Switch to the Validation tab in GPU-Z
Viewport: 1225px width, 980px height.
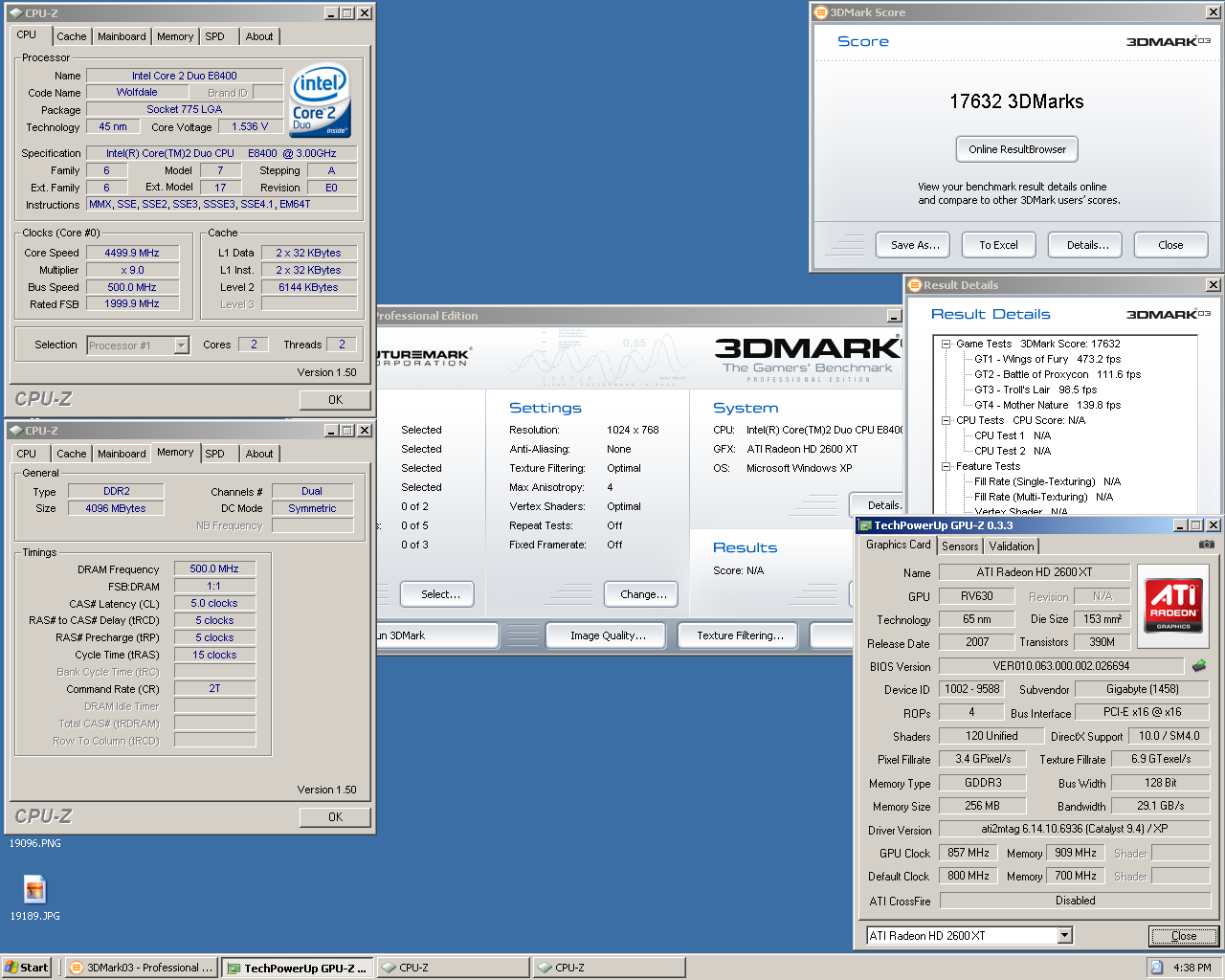tap(1012, 546)
